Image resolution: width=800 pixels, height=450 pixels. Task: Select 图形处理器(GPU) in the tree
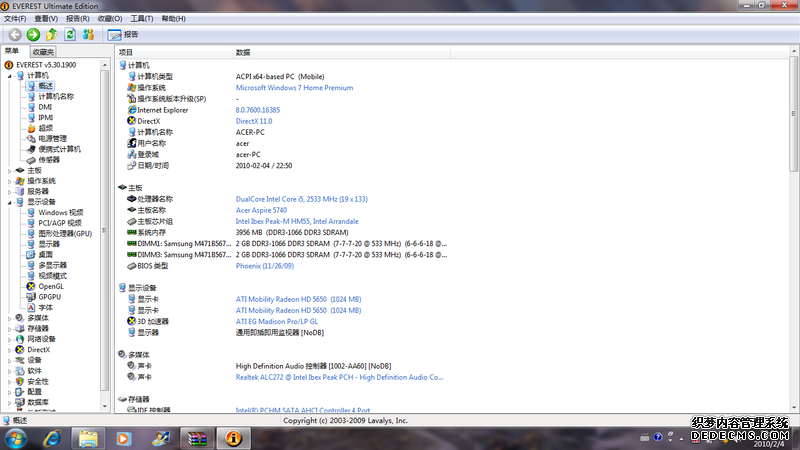coord(65,234)
